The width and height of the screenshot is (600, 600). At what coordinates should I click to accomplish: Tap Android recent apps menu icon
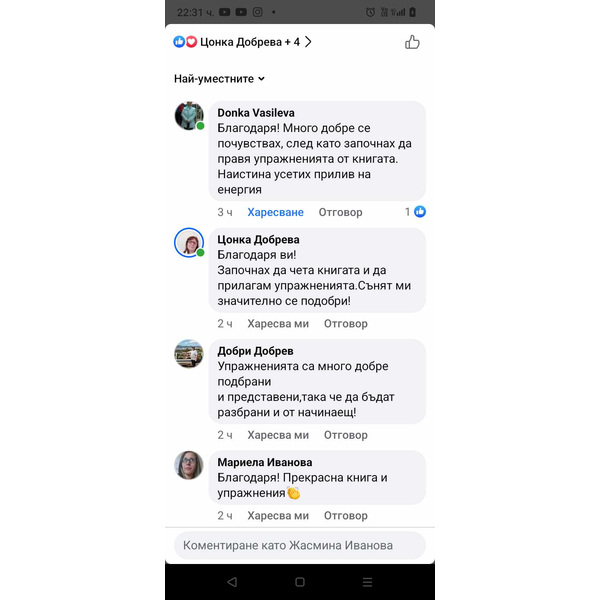click(x=367, y=582)
